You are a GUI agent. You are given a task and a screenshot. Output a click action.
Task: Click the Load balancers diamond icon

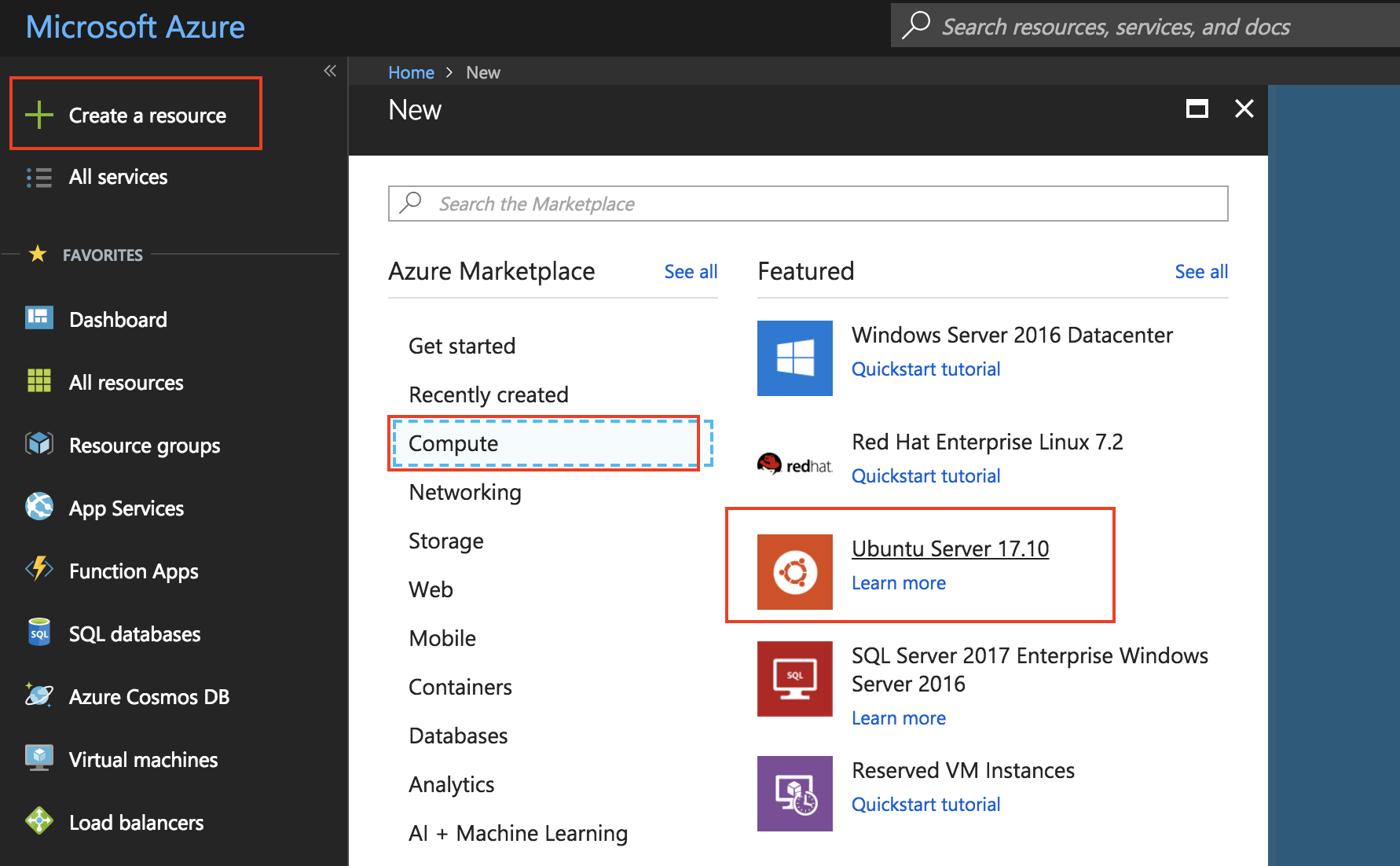(x=38, y=821)
